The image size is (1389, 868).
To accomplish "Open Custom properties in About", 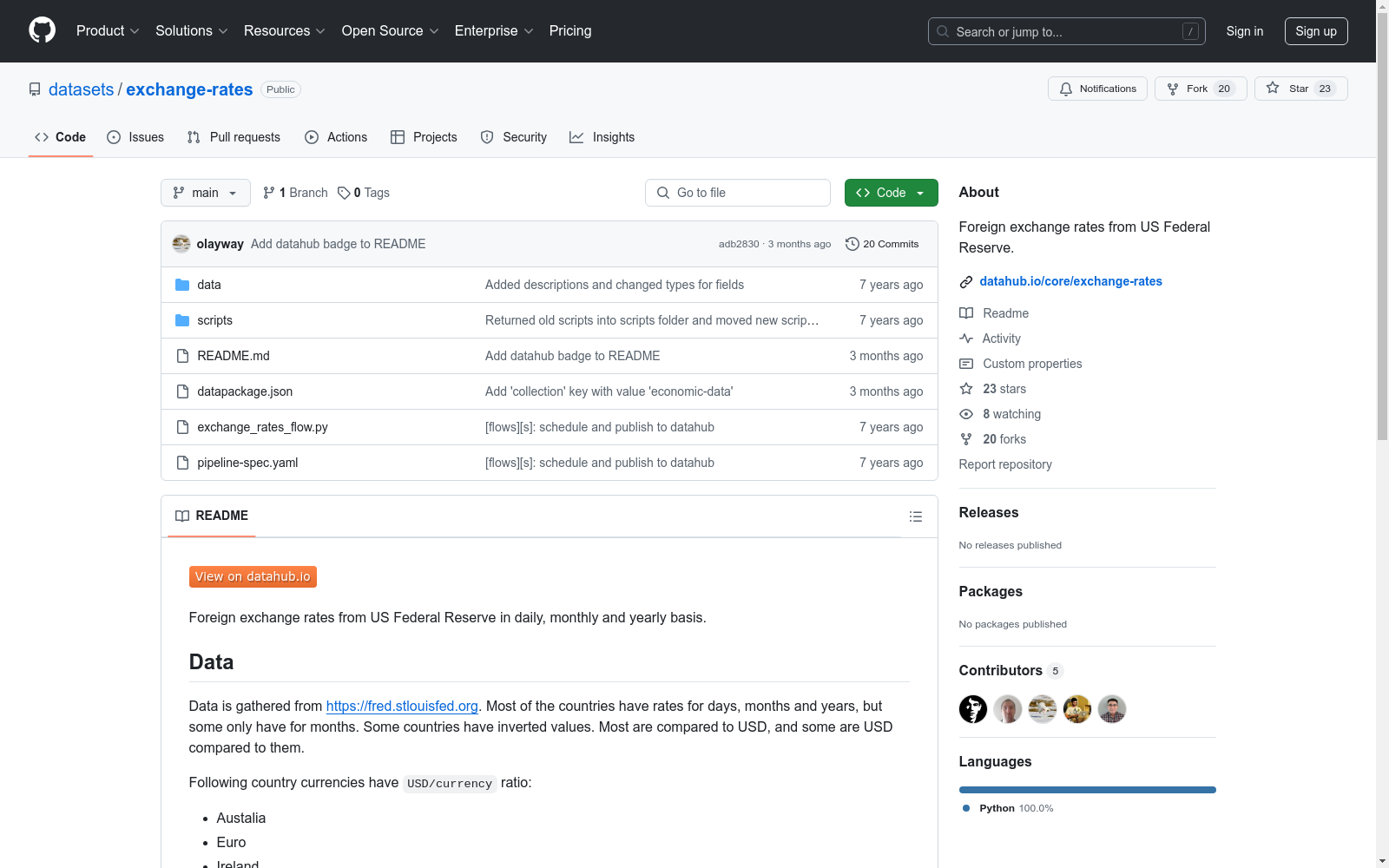I will (1021, 364).
